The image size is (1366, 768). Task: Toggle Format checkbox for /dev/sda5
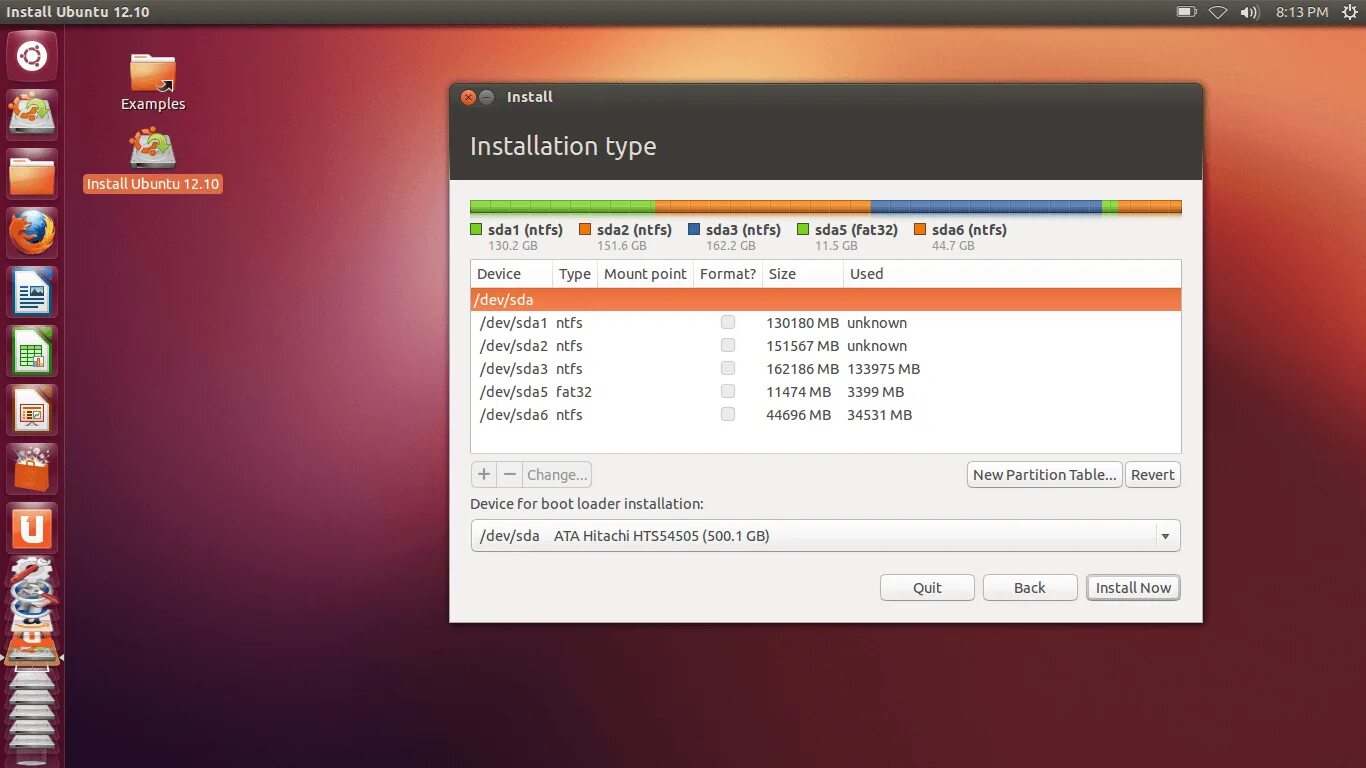(x=728, y=391)
